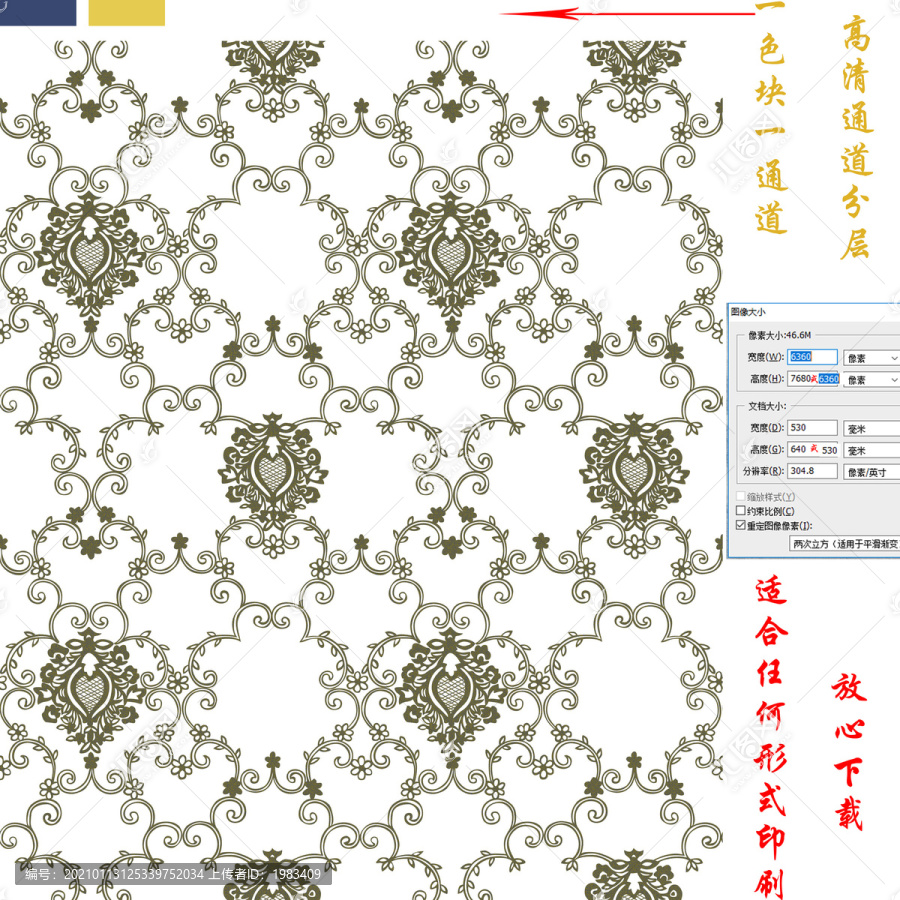The height and width of the screenshot is (900, 900).
Task: Open the 像素 unit dropdown for 宽度(W)
Action: click(871, 358)
